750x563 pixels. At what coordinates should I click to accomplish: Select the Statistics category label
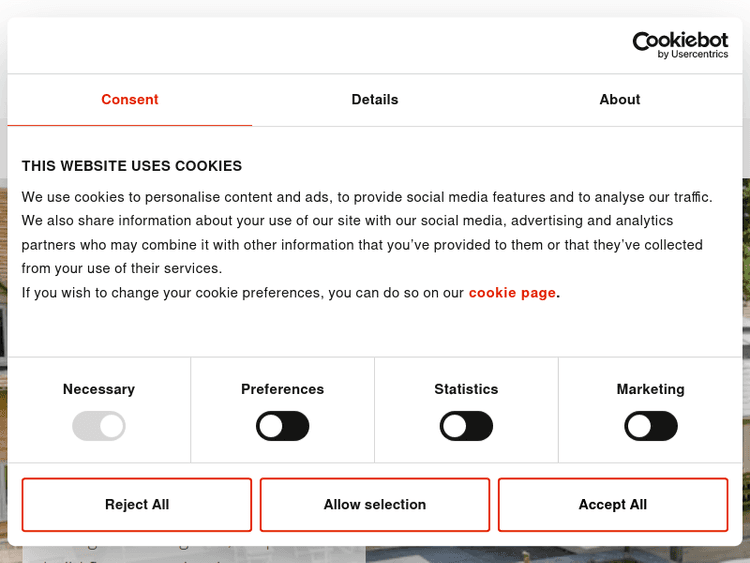466,389
